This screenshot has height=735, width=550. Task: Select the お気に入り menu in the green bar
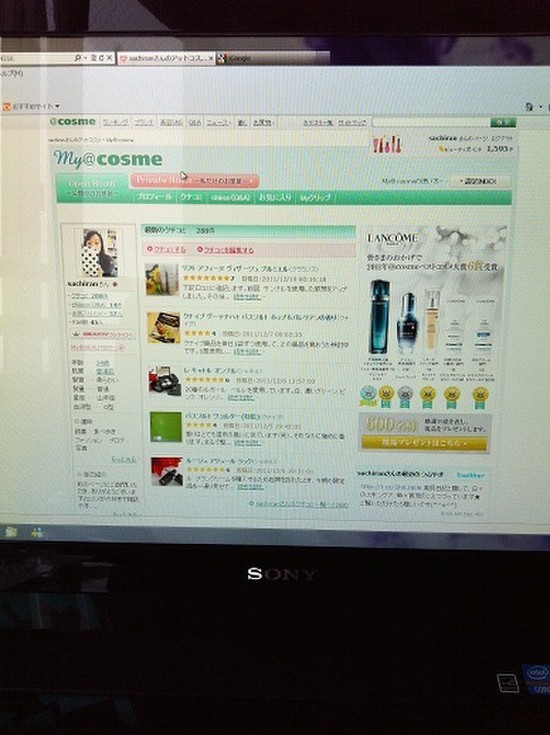pyautogui.click(x=275, y=197)
